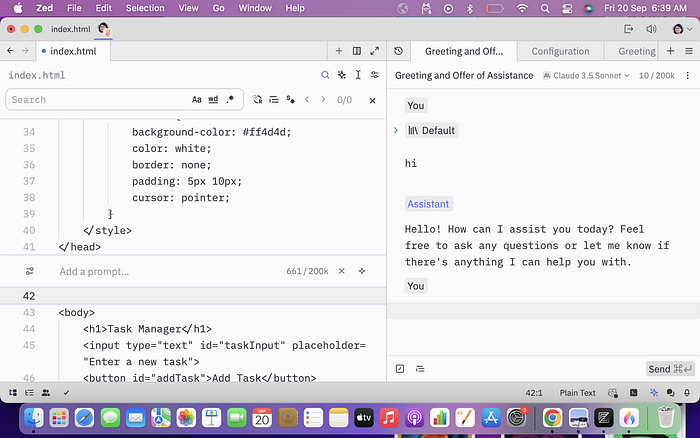Open Safari from the dock
700x438 pixels.
(x=84, y=418)
